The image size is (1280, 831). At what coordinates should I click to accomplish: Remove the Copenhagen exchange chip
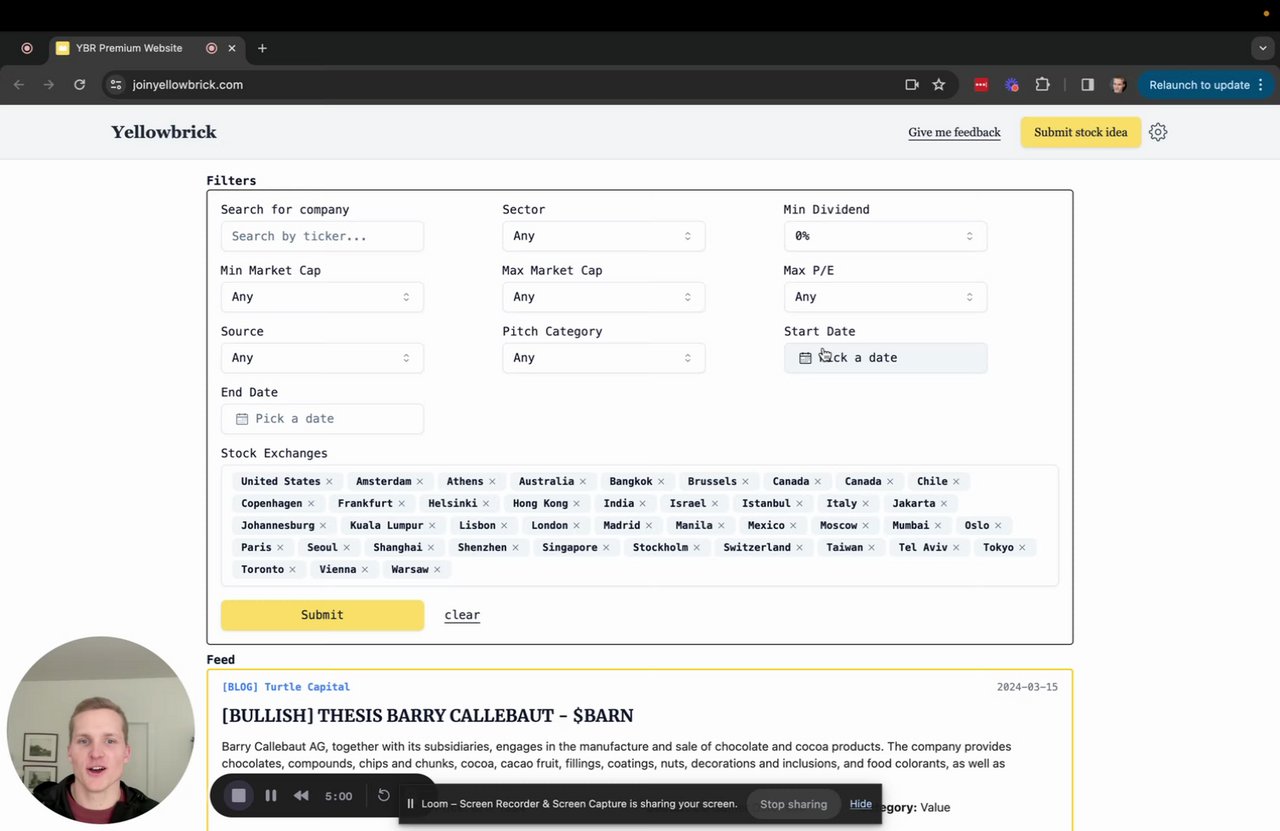(x=311, y=504)
